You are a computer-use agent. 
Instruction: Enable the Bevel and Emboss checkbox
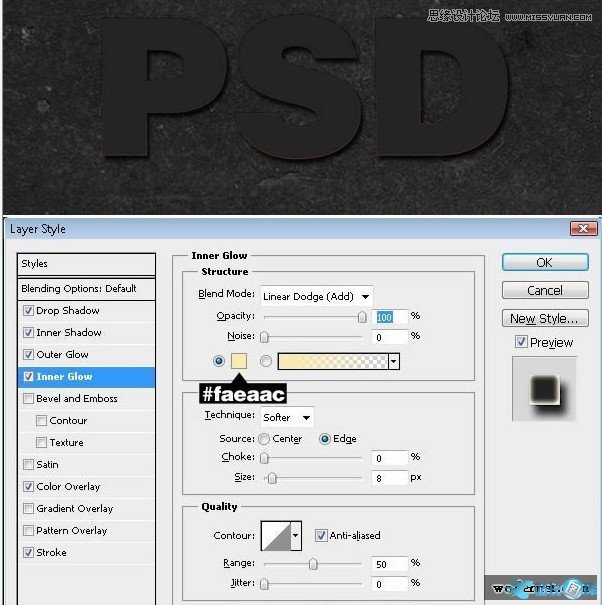click(27, 399)
